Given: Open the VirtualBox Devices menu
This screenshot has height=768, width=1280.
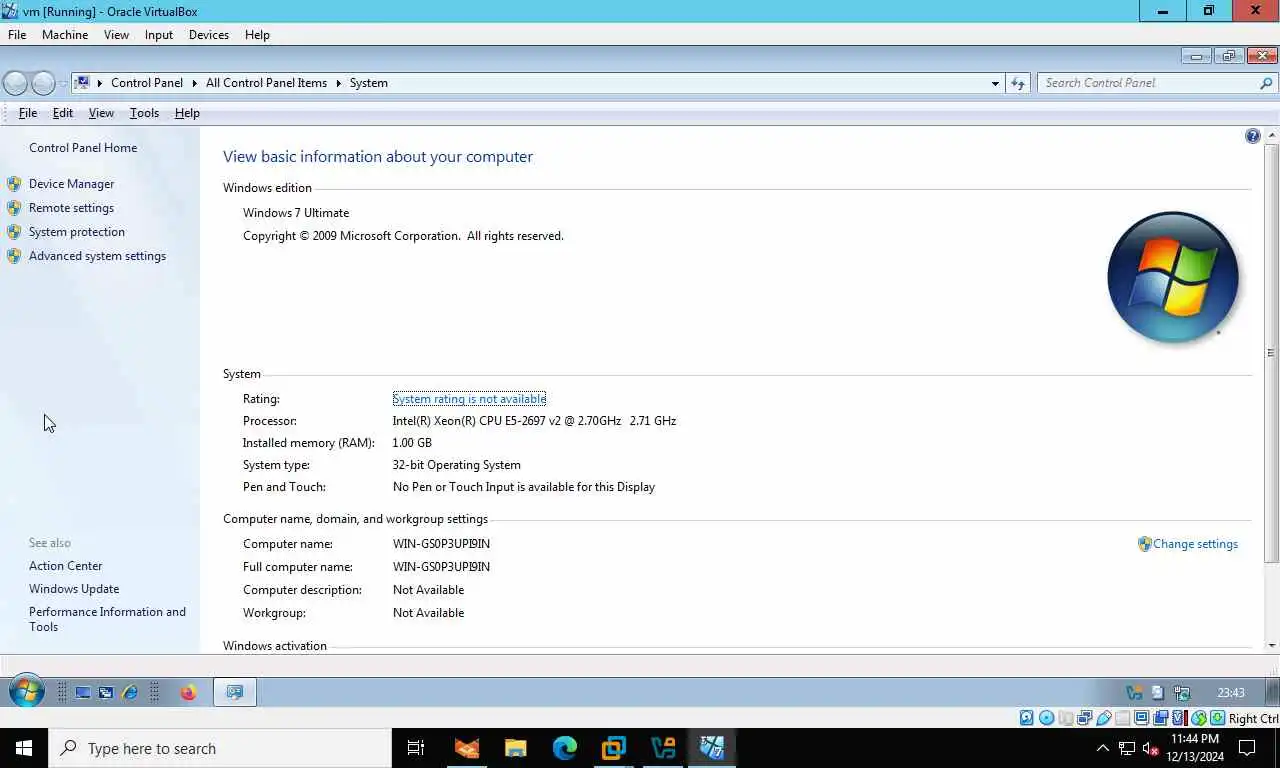Looking at the screenshot, I should pos(209,35).
